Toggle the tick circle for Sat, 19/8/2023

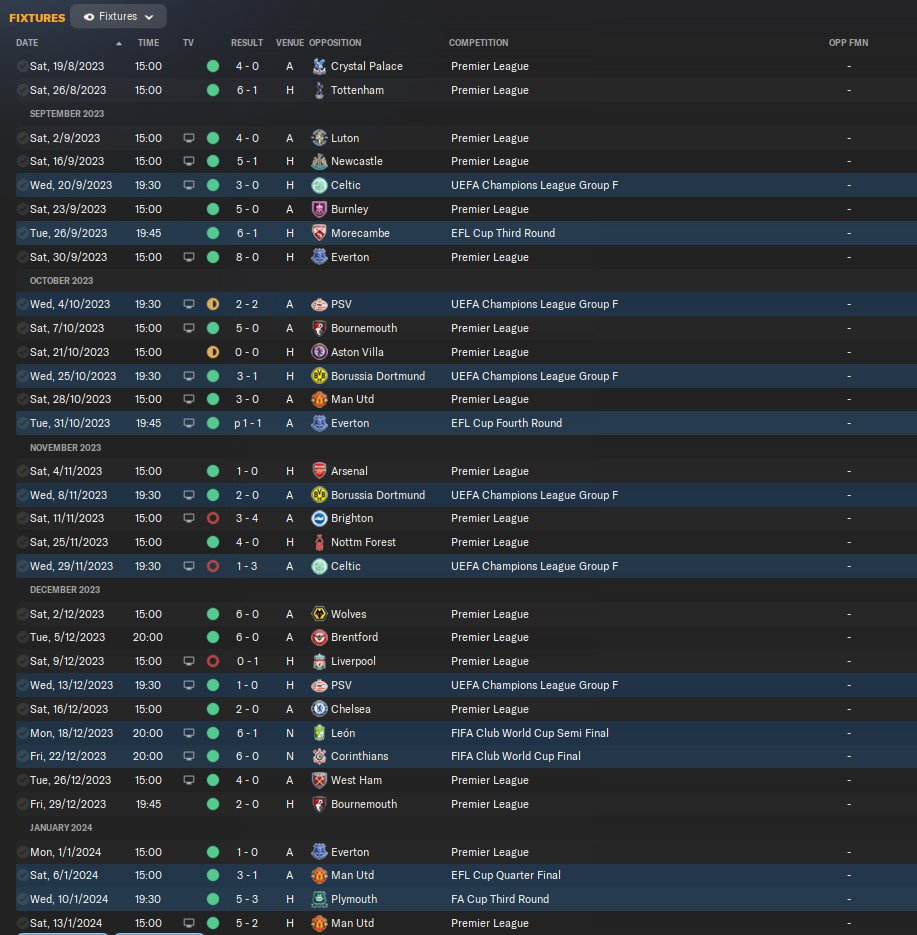click(22, 66)
